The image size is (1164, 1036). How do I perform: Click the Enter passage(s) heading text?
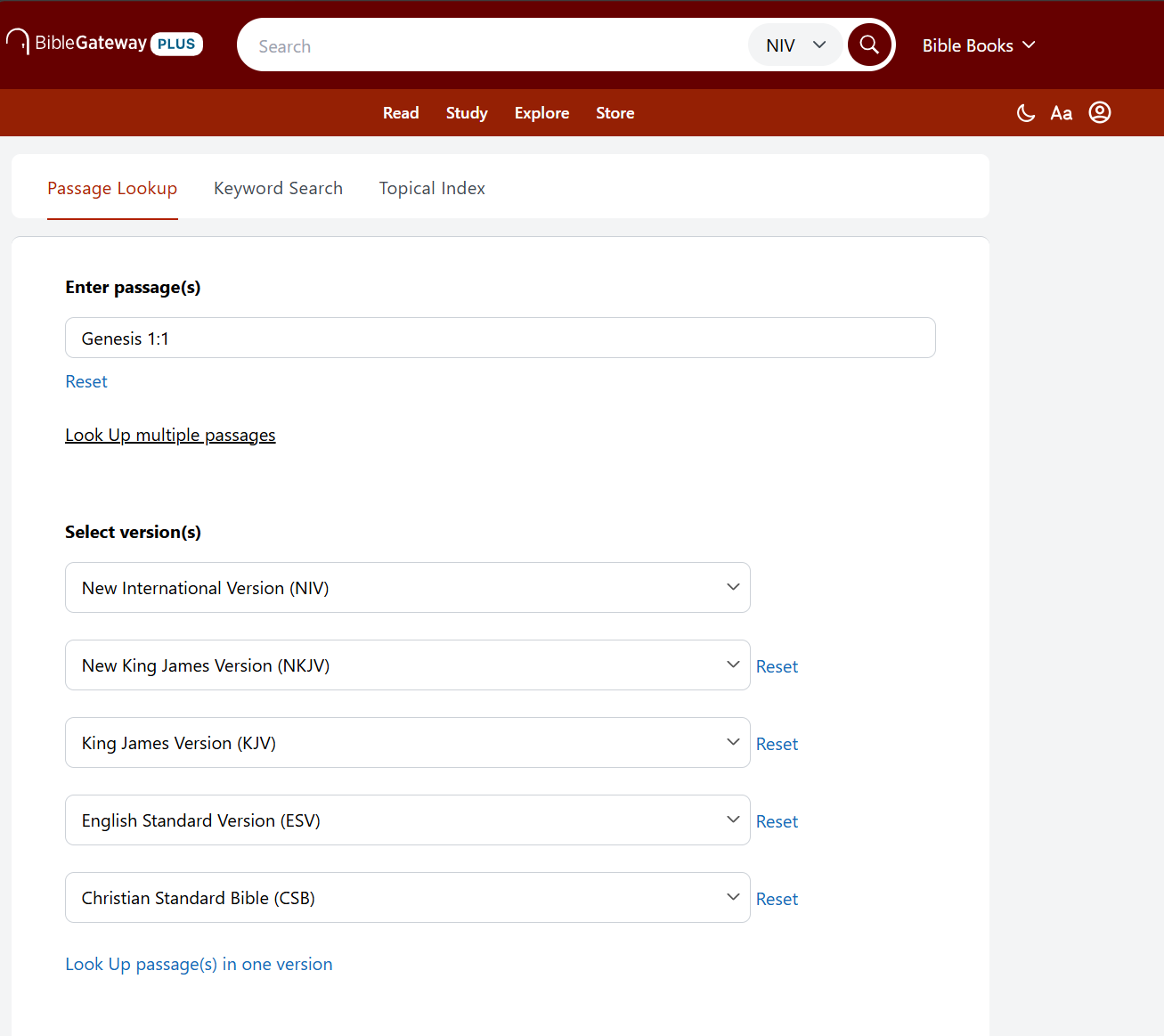(x=133, y=287)
